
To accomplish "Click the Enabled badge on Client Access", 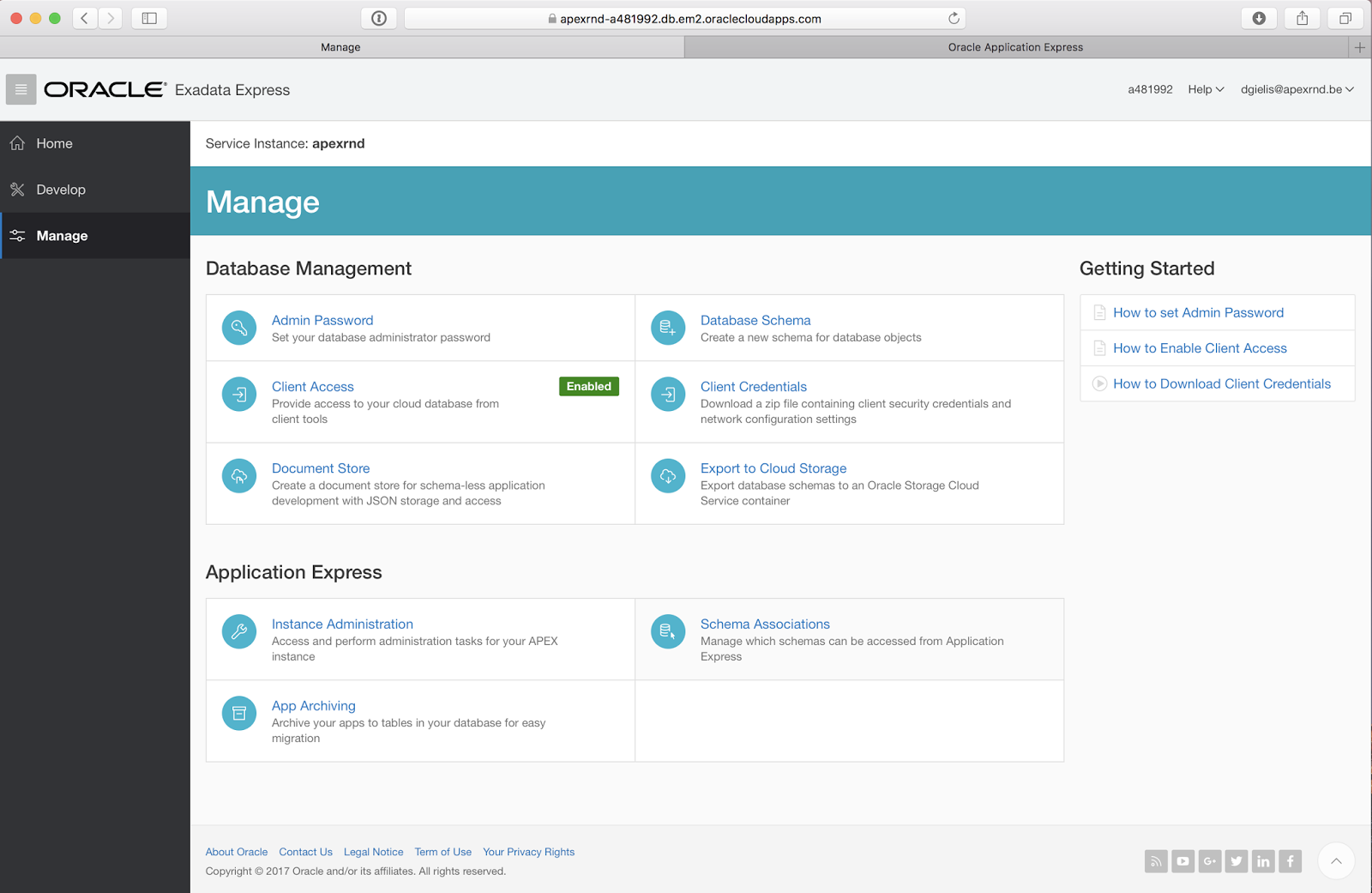I will click(589, 386).
